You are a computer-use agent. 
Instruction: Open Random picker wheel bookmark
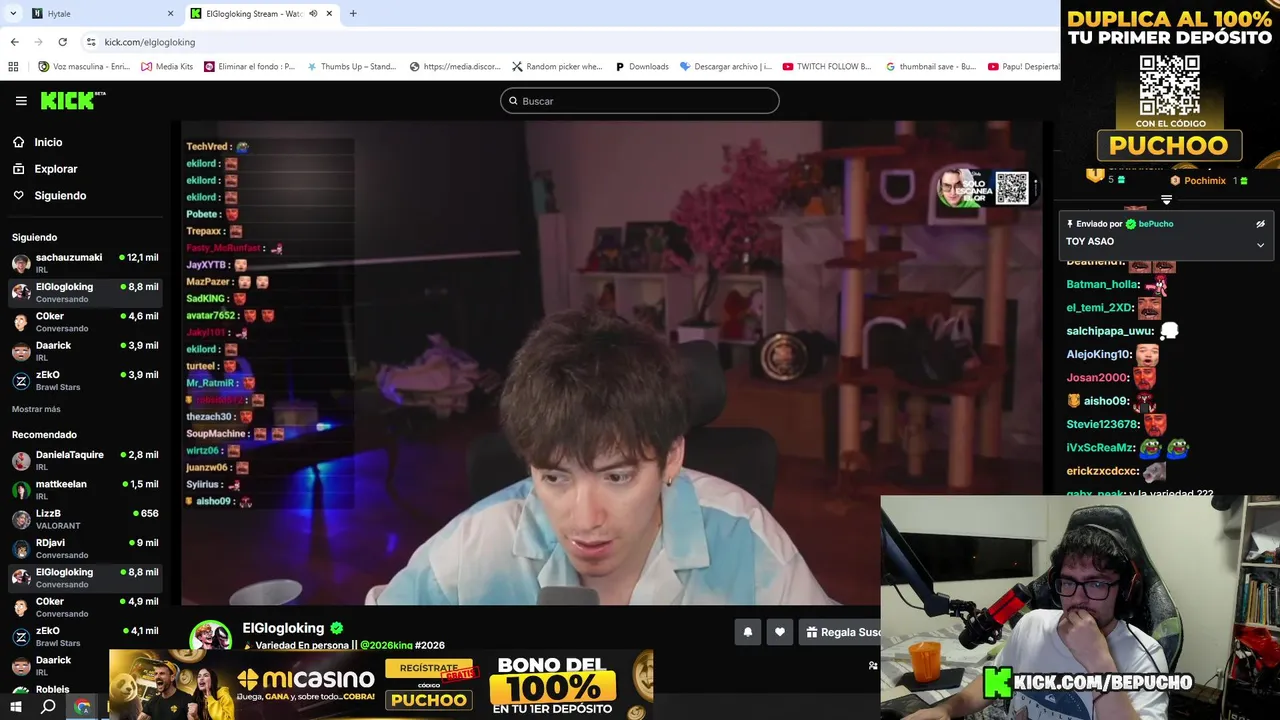pos(557,67)
